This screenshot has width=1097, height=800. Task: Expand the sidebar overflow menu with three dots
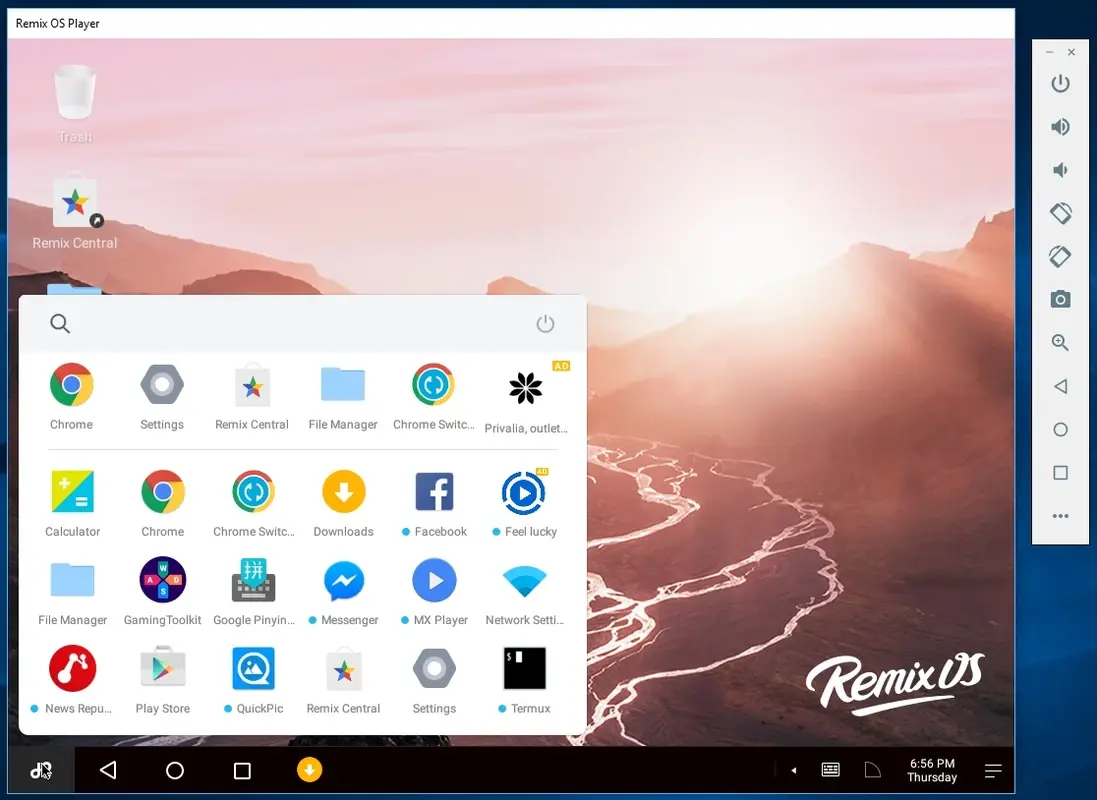coord(1060,516)
